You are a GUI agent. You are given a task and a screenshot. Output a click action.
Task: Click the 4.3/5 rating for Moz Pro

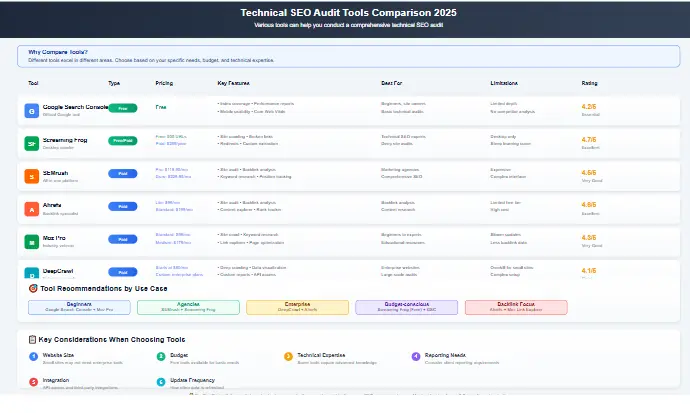pyautogui.click(x=589, y=238)
